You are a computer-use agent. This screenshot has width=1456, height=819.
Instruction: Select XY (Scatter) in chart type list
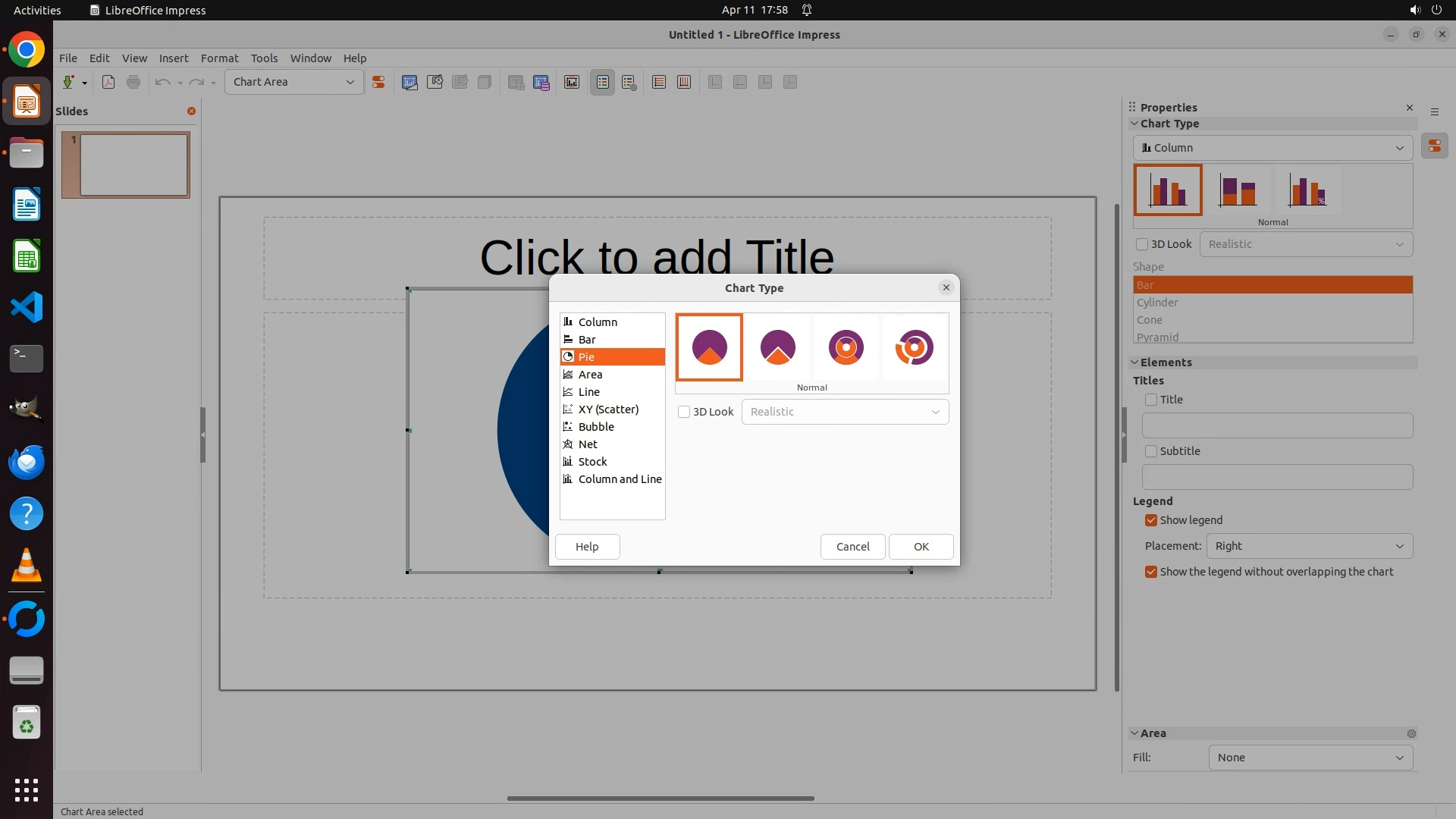608,409
